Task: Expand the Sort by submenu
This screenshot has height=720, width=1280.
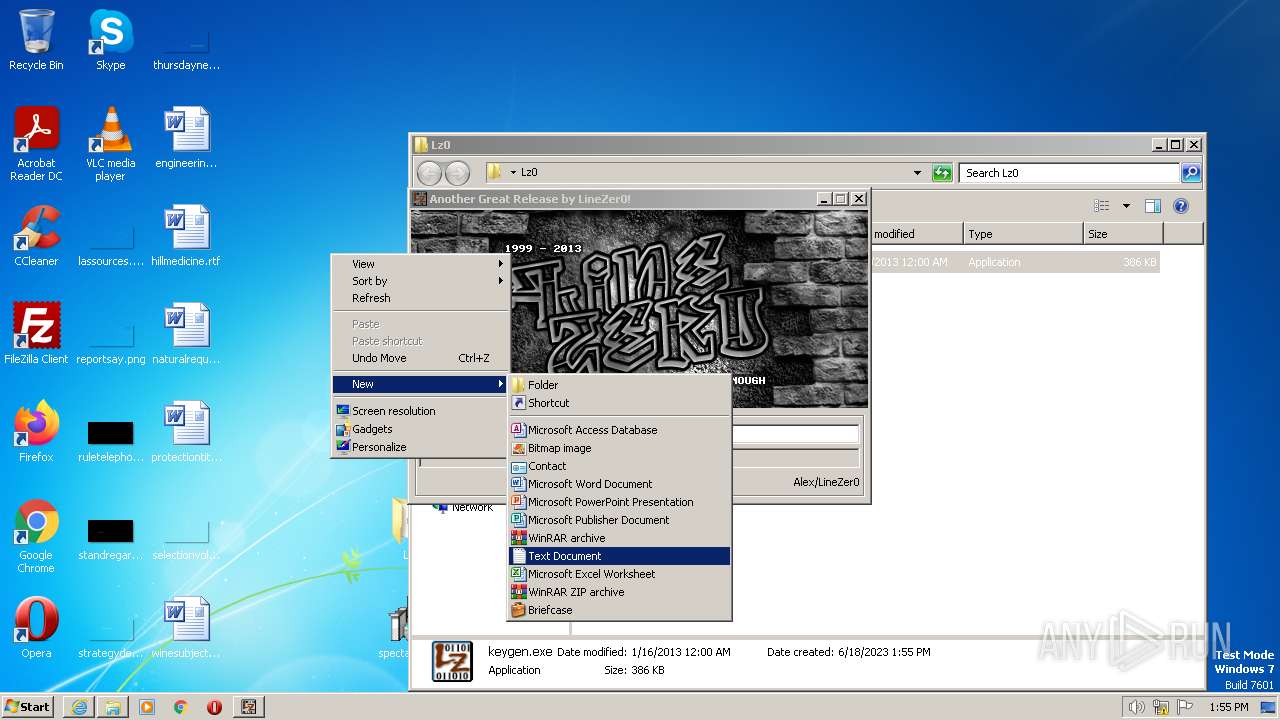Action: click(421, 281)
